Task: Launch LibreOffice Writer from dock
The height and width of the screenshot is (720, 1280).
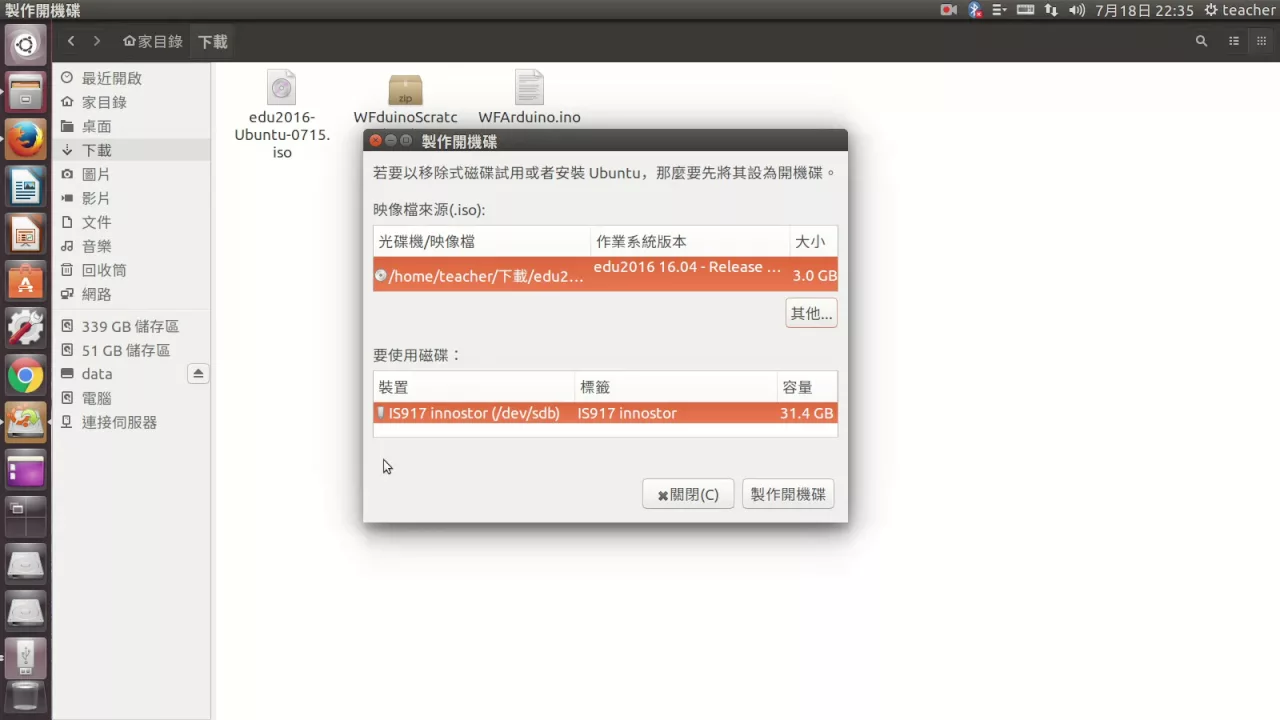Action: 25,187
